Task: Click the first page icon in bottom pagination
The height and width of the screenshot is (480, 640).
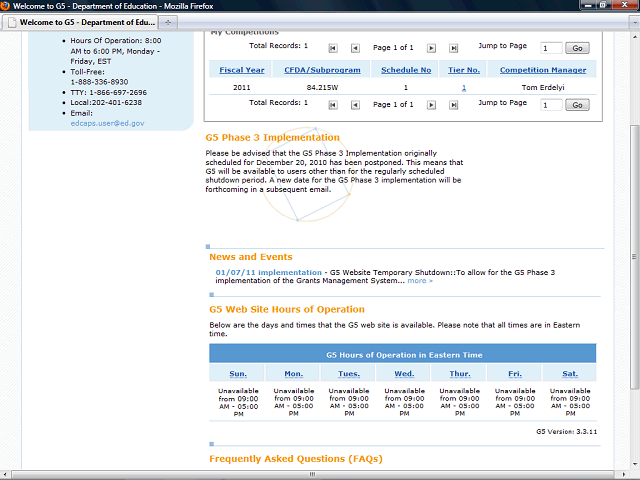Action: 333,104
